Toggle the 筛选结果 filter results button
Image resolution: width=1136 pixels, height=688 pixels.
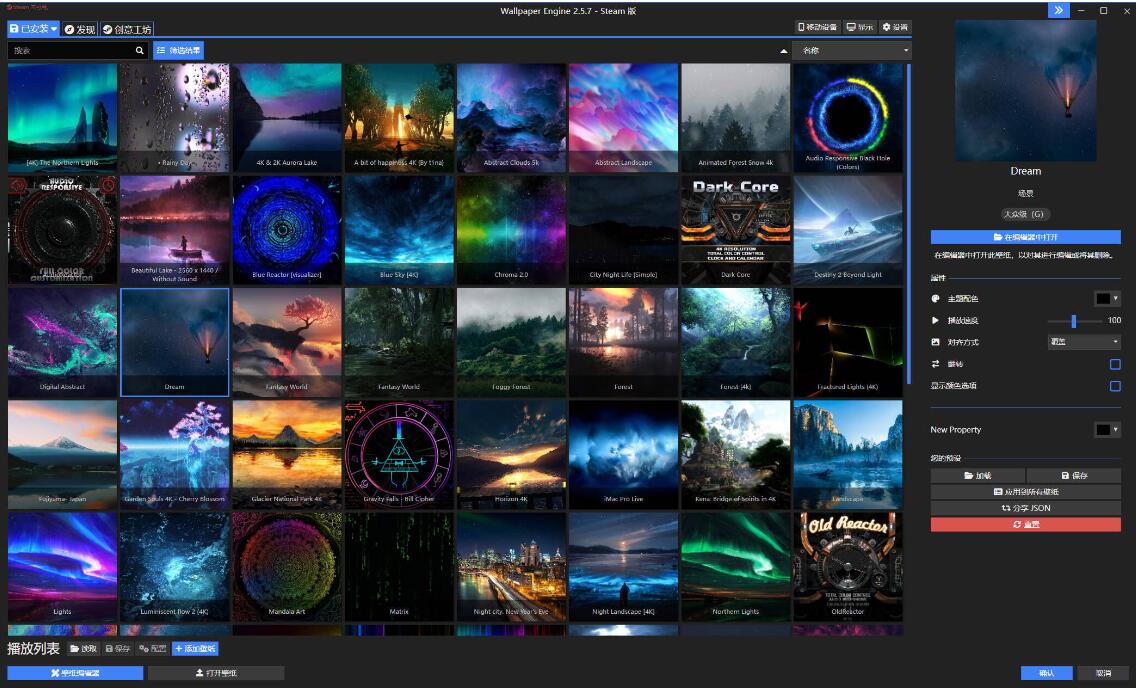coord(178,51)
